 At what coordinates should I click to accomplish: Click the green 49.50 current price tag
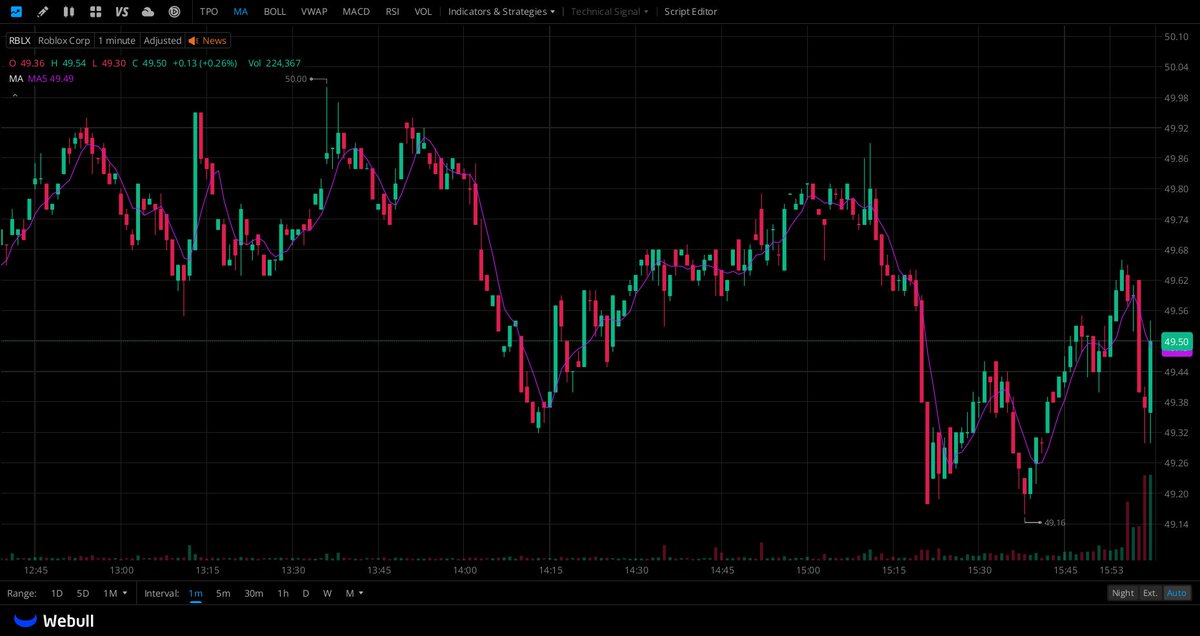pyautogui.click(x=1176, y=342)
